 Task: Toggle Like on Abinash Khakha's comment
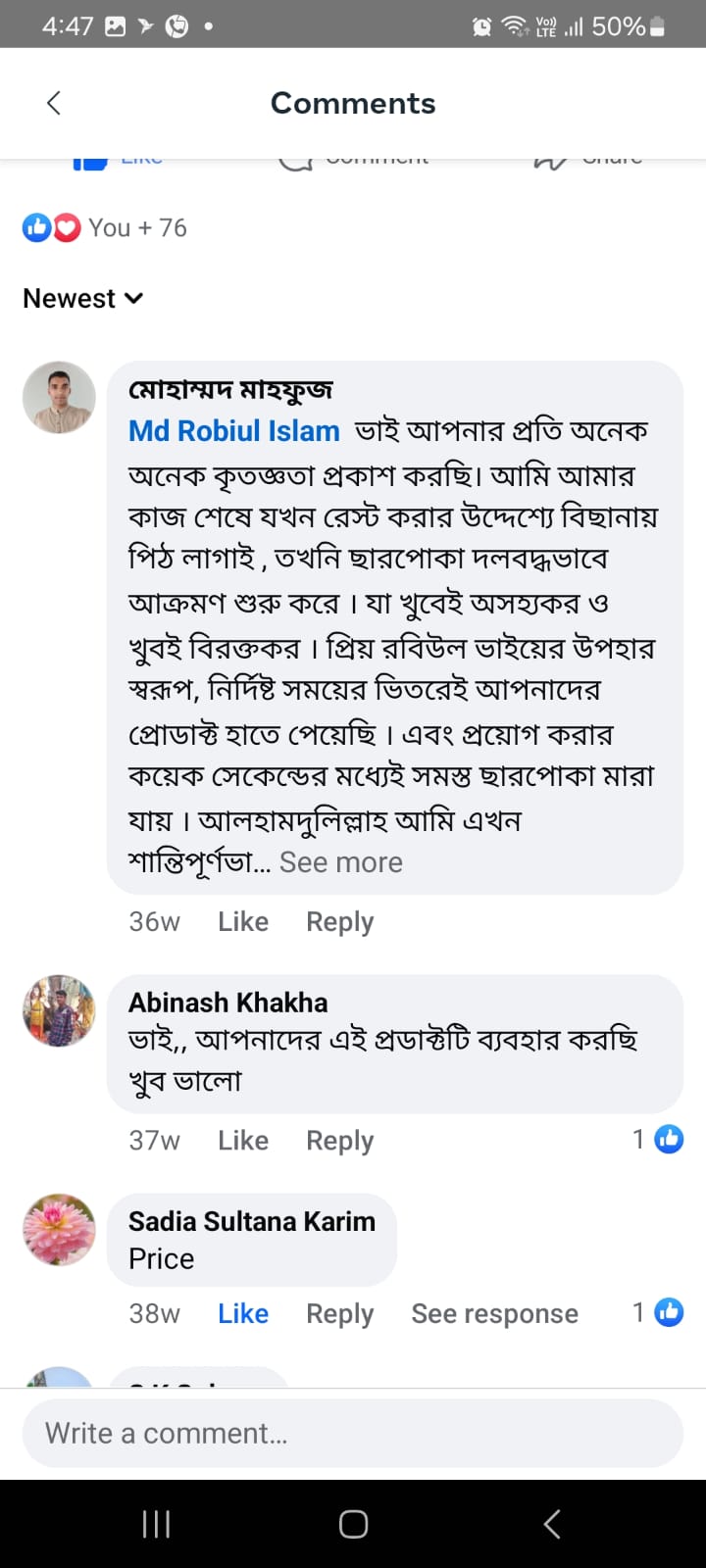click(243, 1140)
